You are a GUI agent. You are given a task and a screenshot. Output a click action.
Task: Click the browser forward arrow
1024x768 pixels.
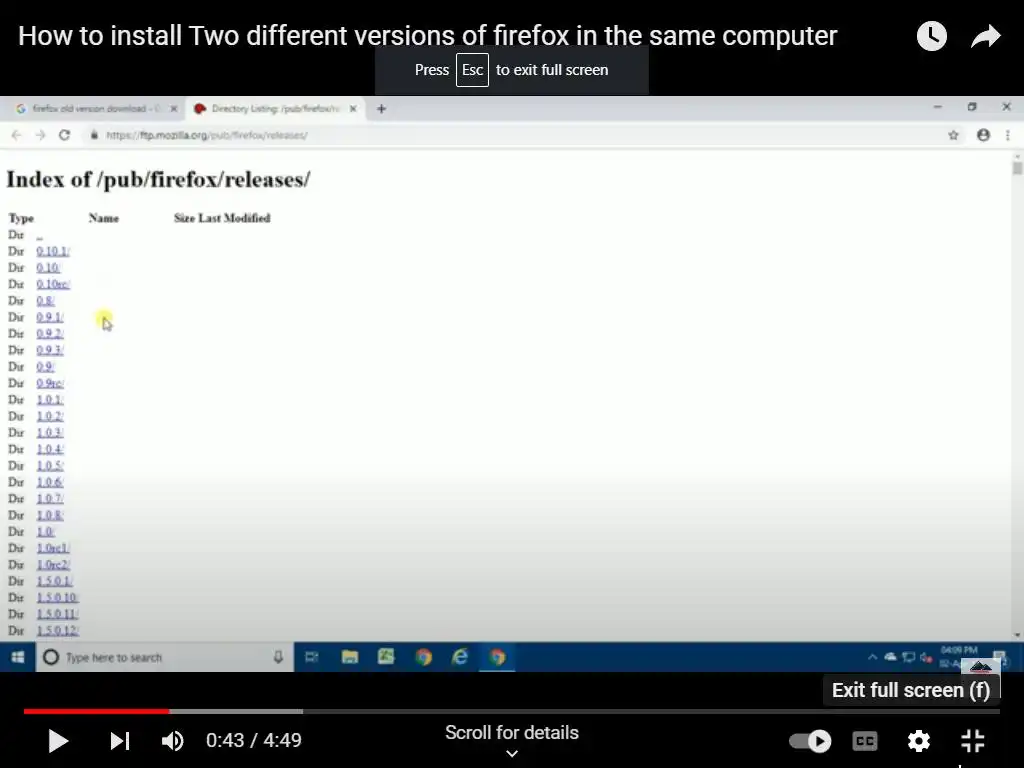pos(40,135)
